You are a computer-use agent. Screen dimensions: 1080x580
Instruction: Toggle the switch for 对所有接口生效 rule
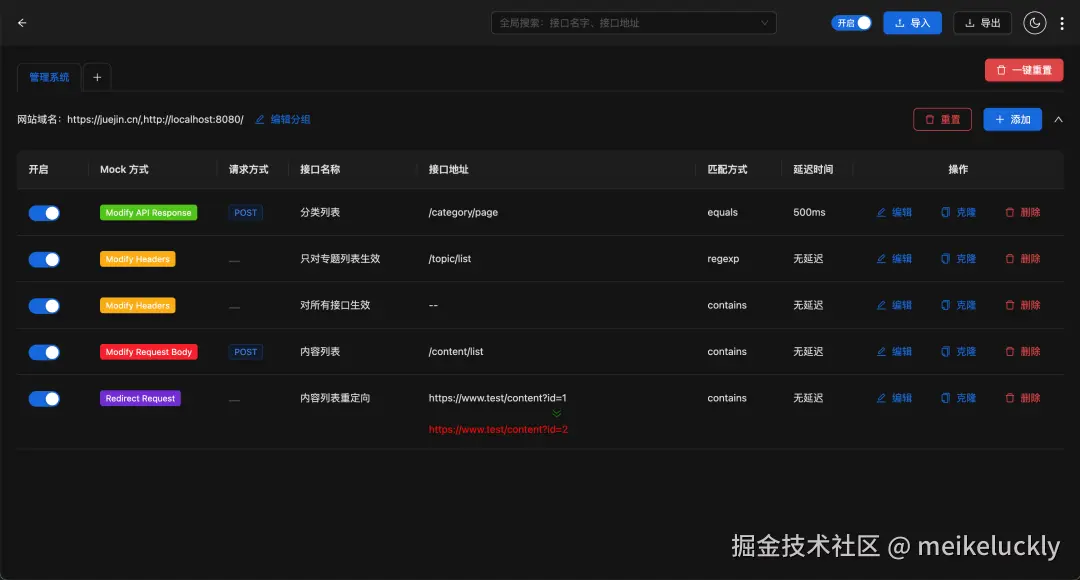pyautogui.click(x=44, y=306)
